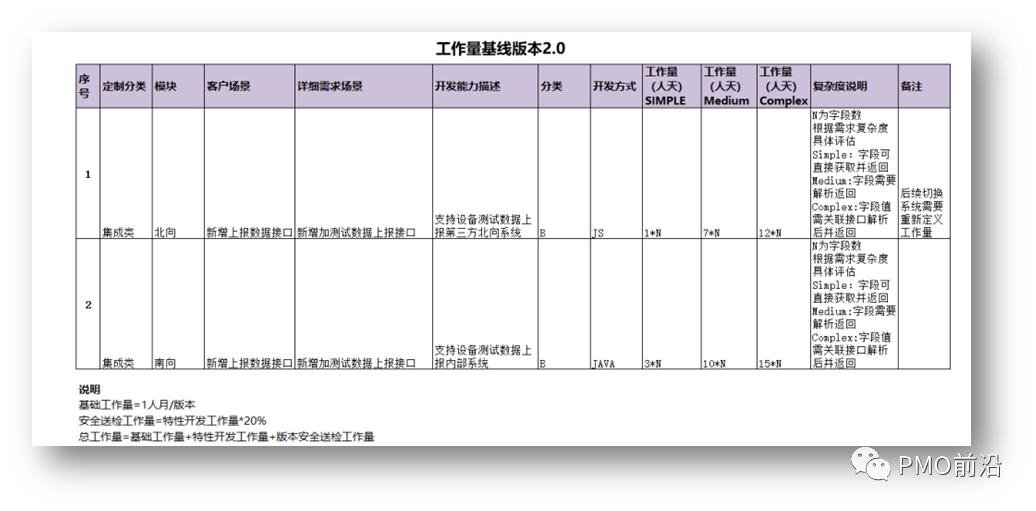Click the 模块 column header
Viewport: 1036px width, 511px height.
pos(178,87)
